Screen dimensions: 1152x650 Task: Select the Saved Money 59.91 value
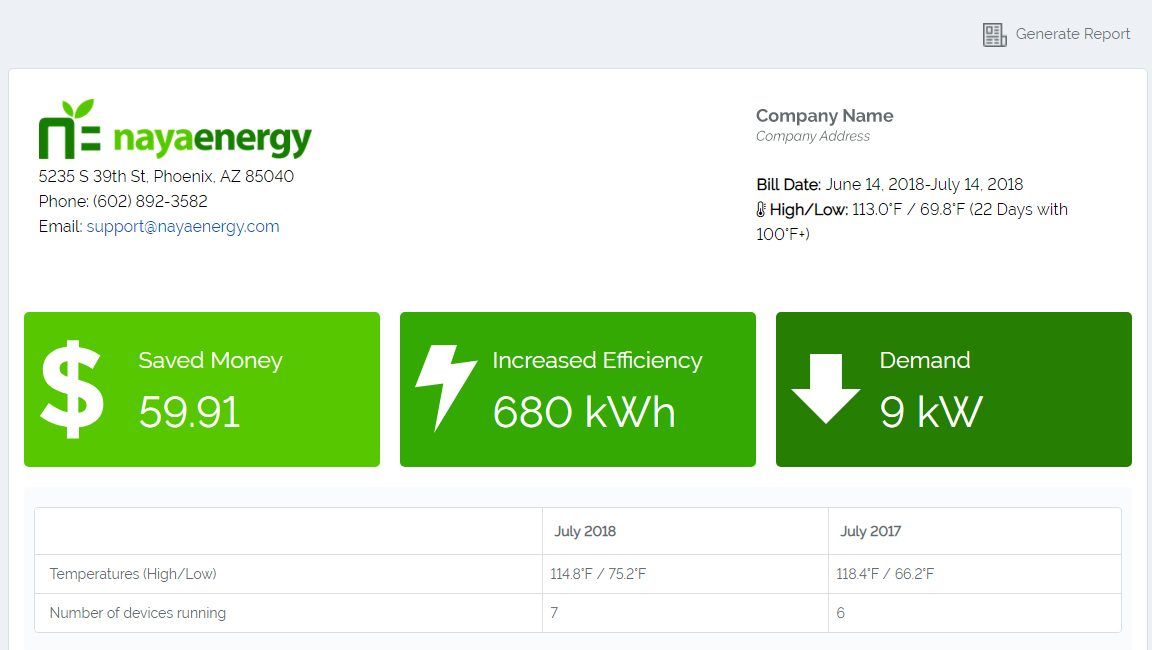[x=189, y=412]
